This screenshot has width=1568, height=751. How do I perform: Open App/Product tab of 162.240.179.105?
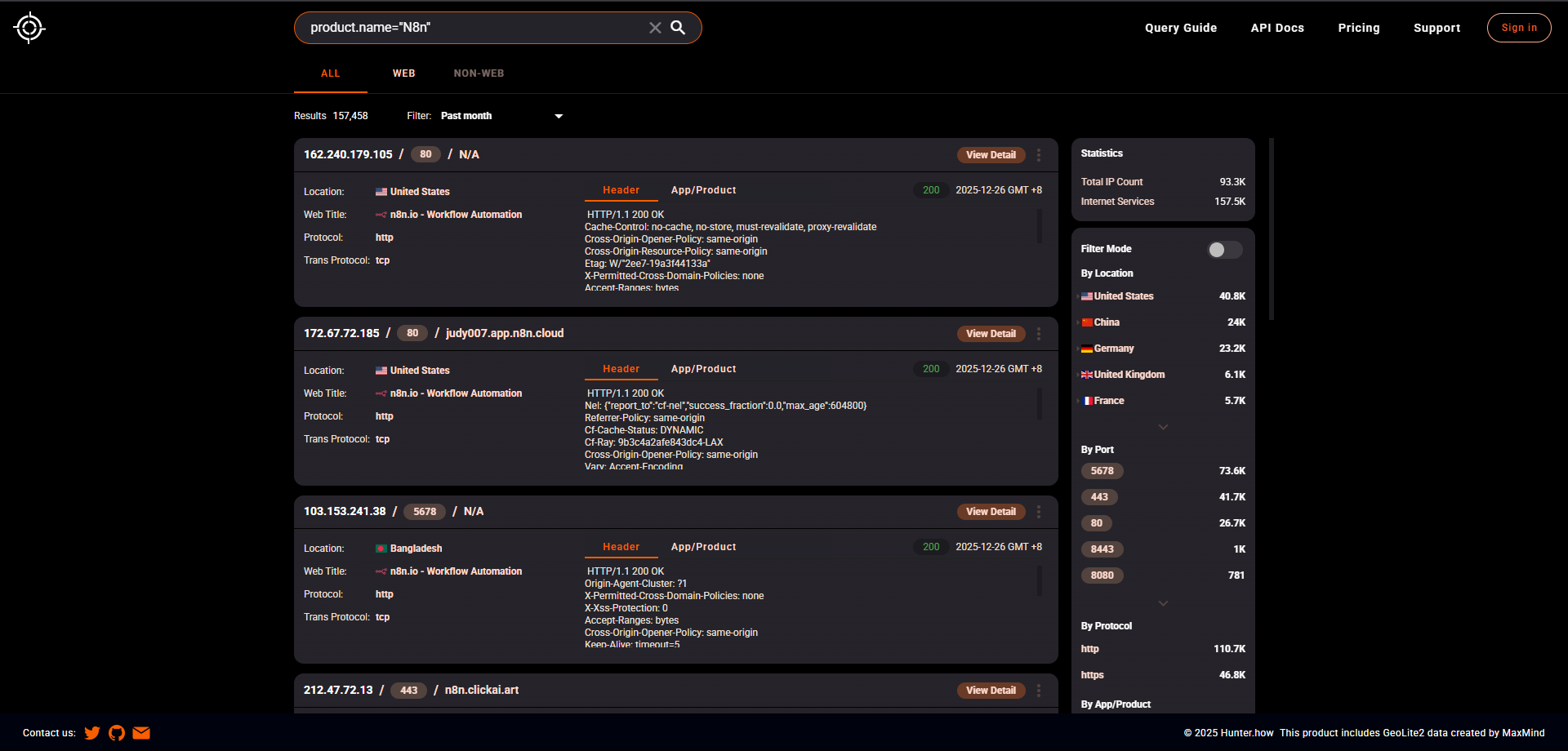tap(703, 190)
